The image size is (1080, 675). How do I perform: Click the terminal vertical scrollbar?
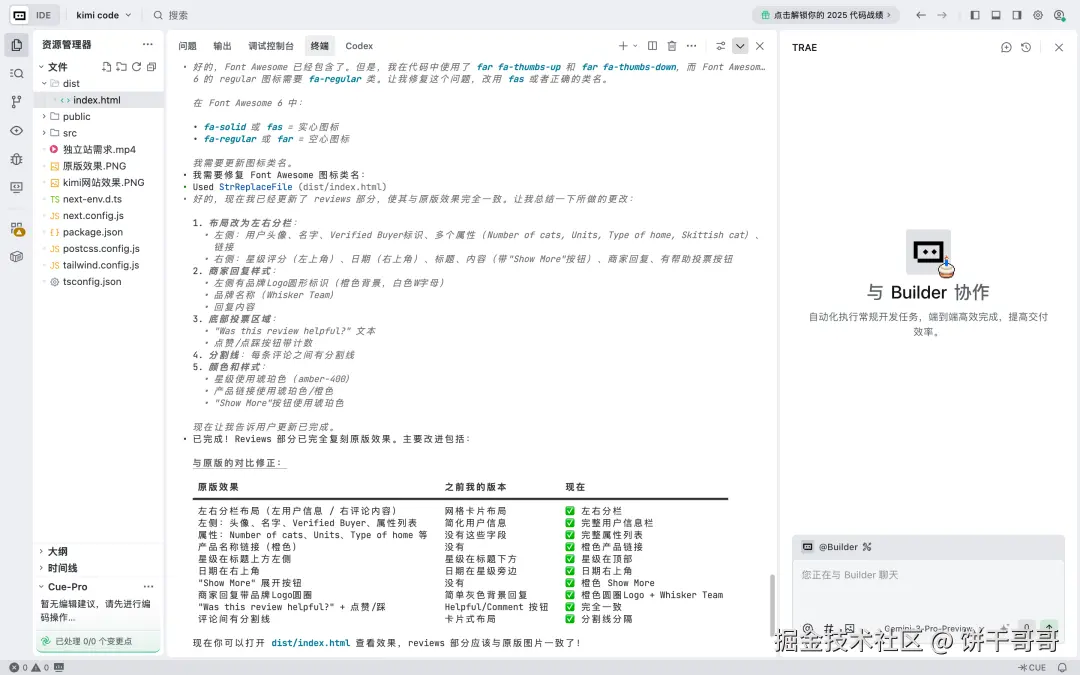click(771, 606)
